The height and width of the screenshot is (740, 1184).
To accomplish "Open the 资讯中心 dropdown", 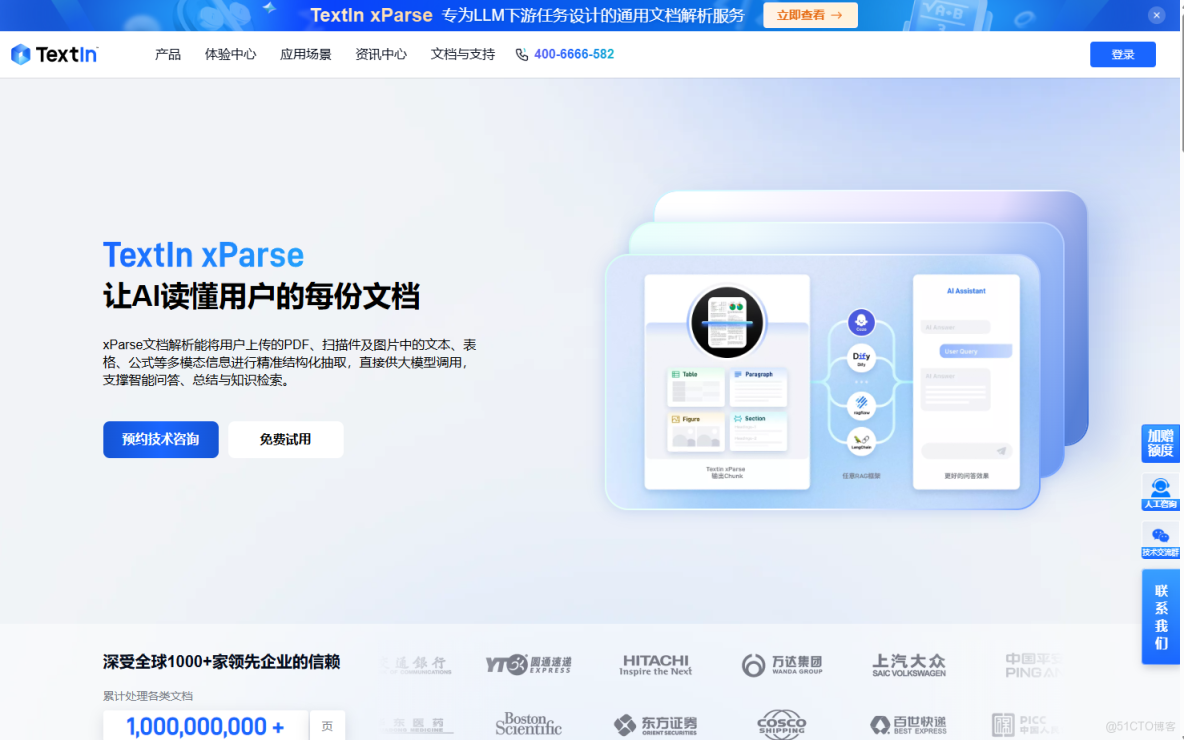I will (x=379, y=54).
